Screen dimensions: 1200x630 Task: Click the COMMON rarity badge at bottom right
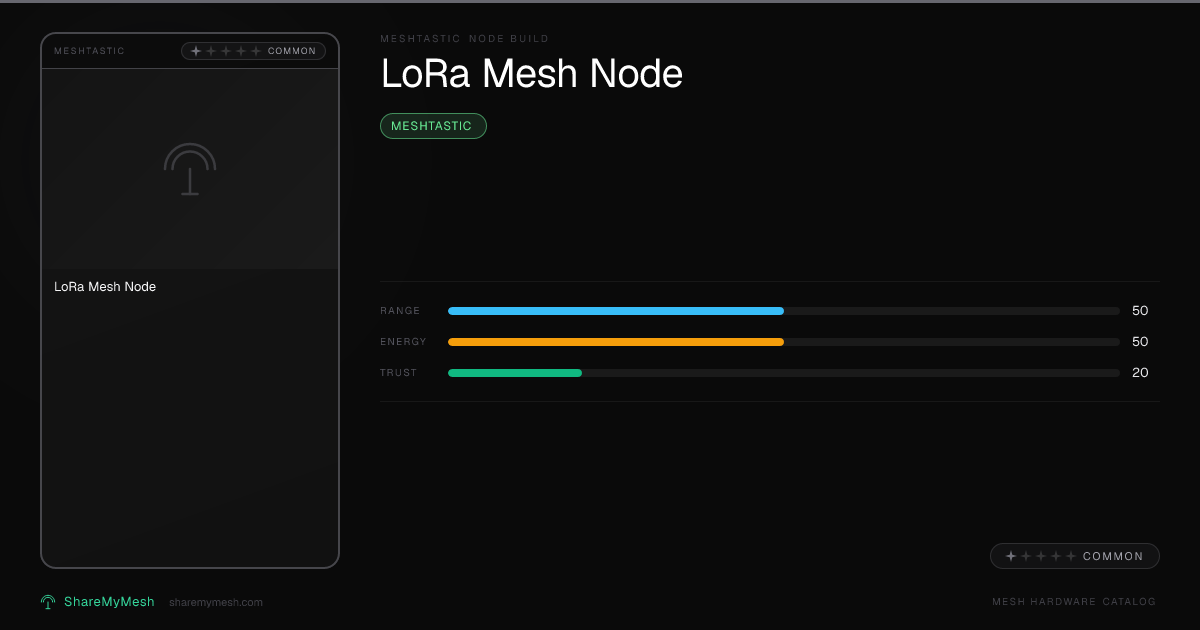[x=1075, y=556]
